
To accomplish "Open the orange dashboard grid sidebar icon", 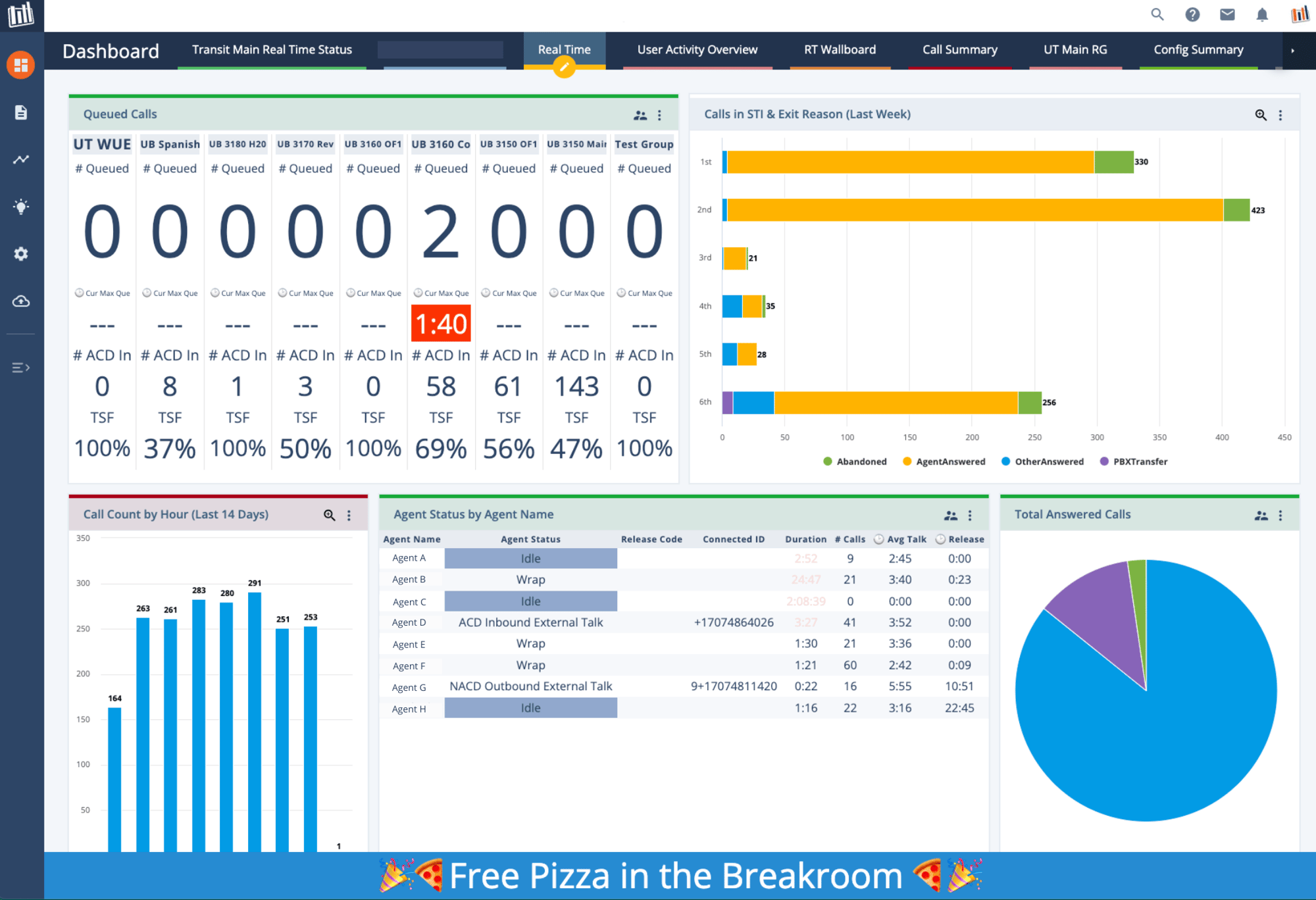I will coord(21,65).
